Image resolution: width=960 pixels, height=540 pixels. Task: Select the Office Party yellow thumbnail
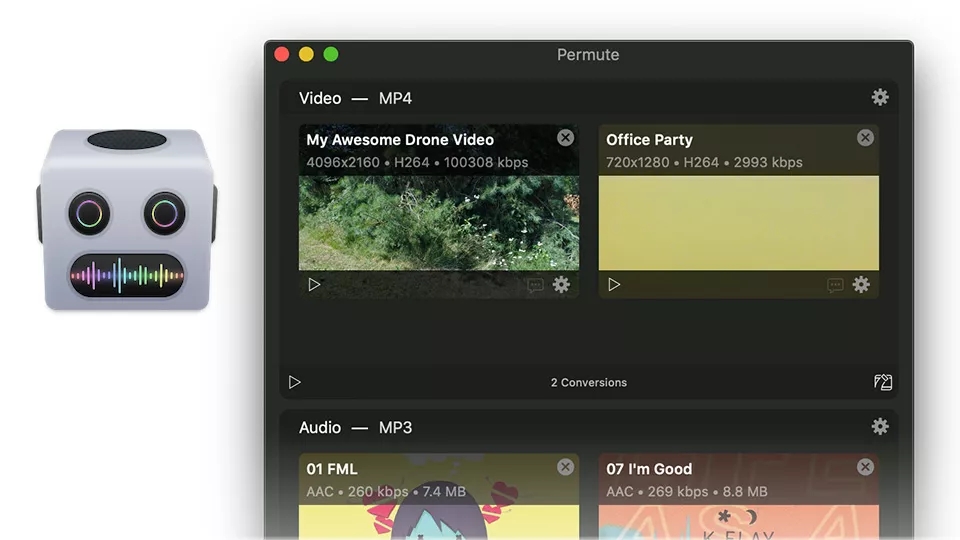[x=738, y=223]
